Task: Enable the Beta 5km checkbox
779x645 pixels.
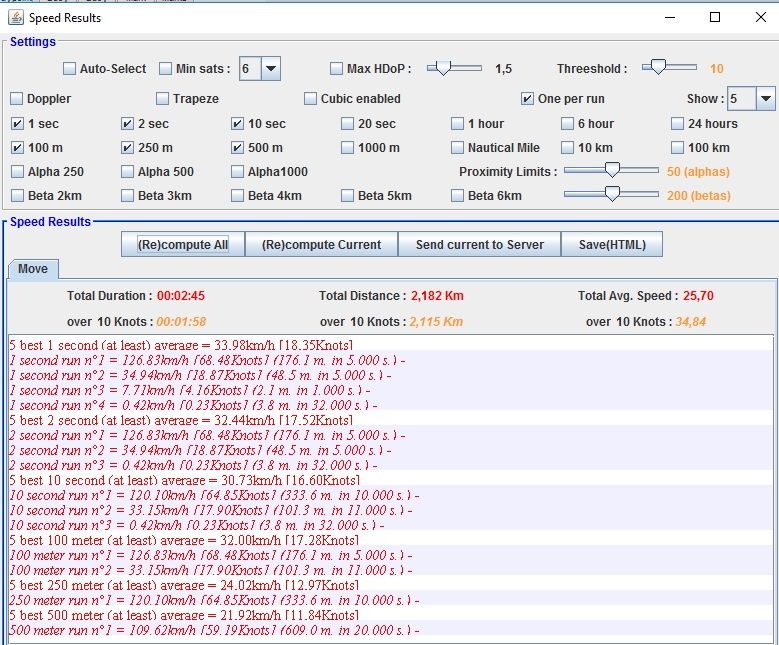Action: 348,195
